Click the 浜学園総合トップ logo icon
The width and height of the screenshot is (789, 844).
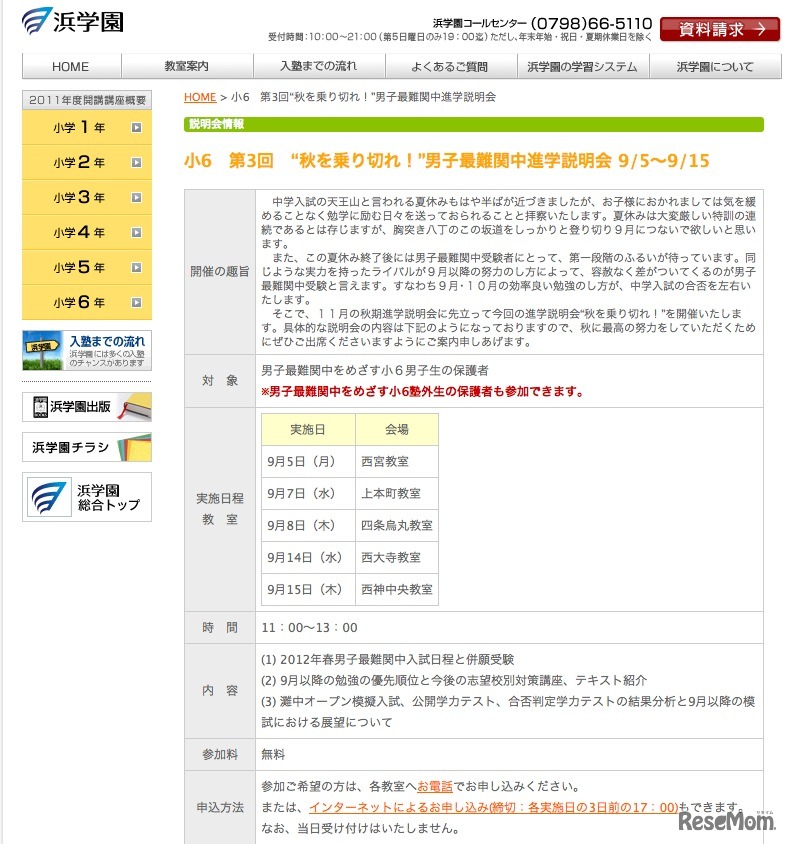point(49,497)
